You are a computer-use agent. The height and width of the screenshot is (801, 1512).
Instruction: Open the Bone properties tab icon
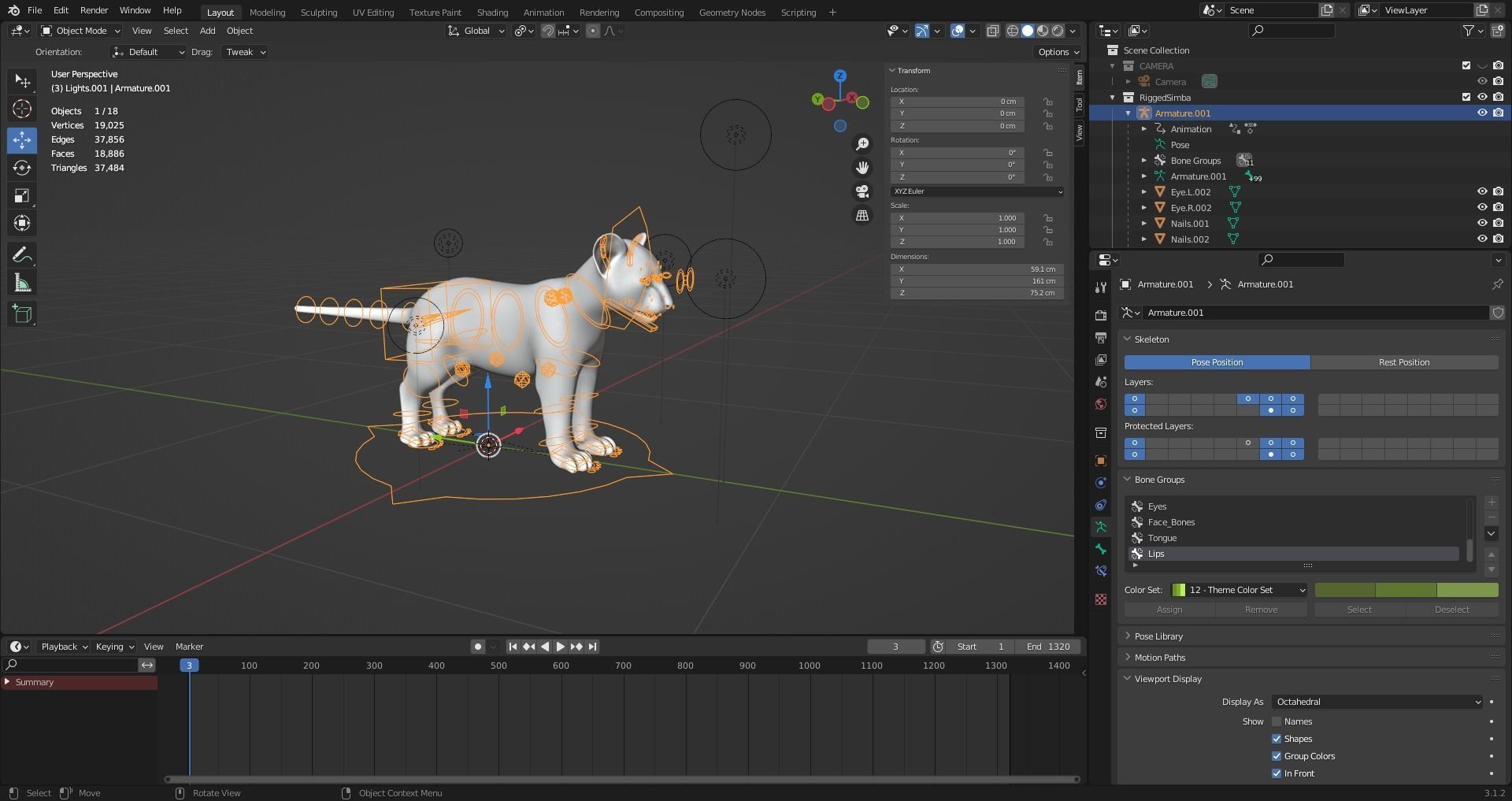coord(1101,549)
